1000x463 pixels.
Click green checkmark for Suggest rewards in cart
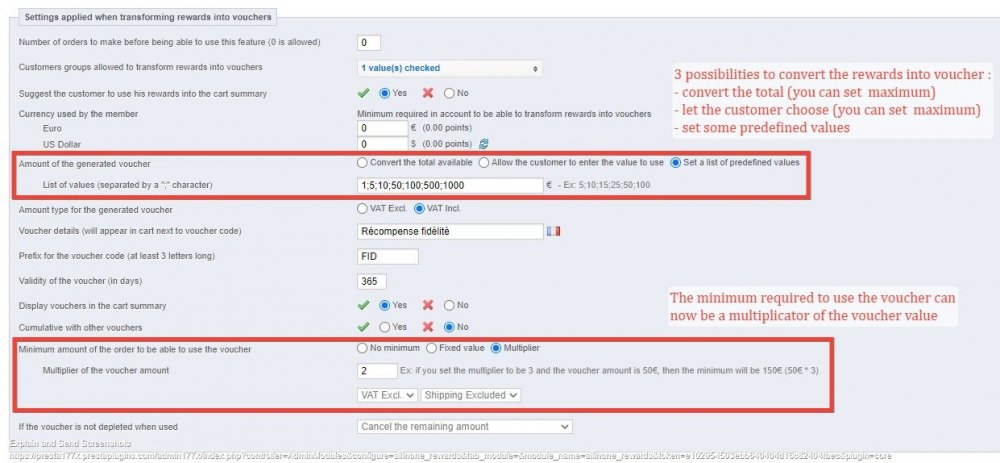pos(364,93)
